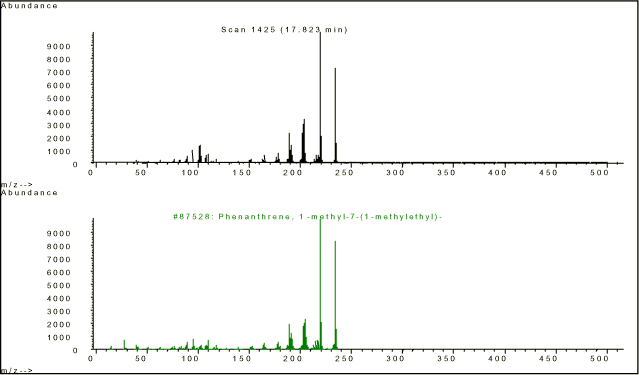639x375 pixels.
Task: Click the black molecular ion peak reaching 7000 abundance
Action: 335,115
